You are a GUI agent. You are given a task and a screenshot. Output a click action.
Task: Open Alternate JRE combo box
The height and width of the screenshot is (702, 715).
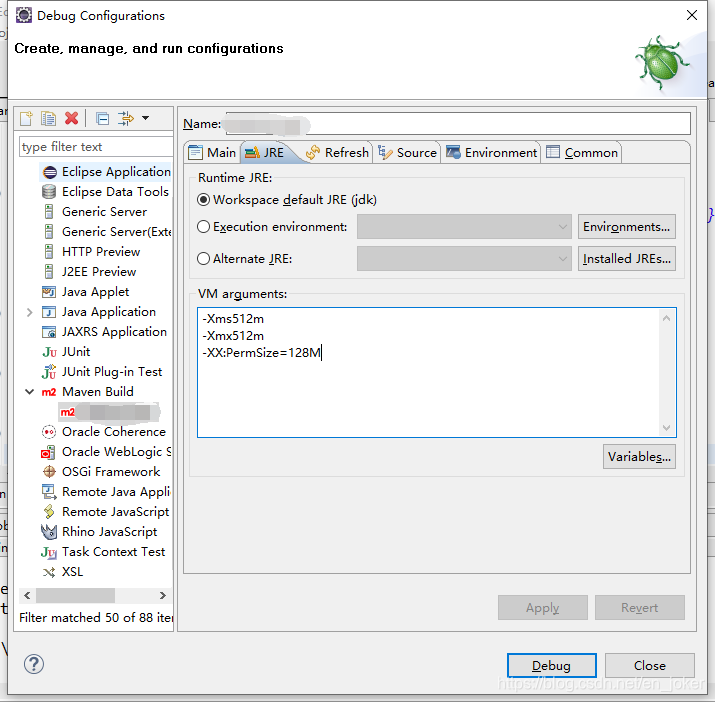[464, 259]
